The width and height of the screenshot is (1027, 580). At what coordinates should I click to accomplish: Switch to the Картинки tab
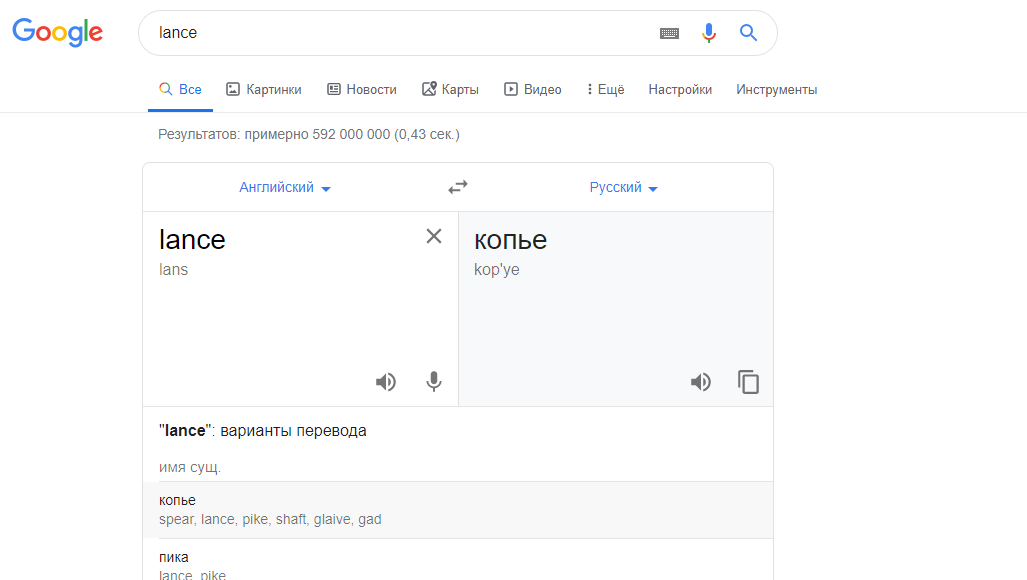pos(264,90)
